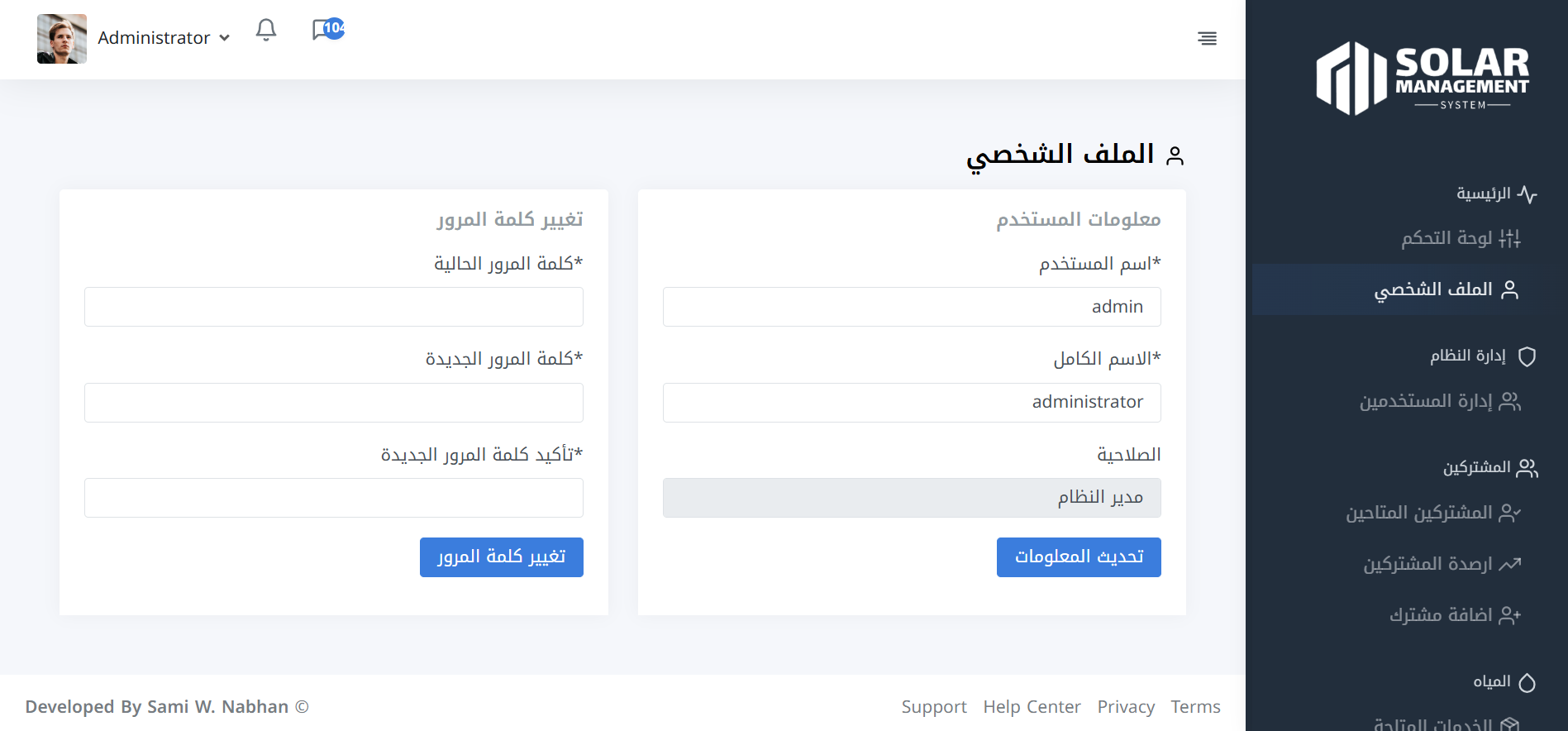Viewport: 1568px width, 731px height.
Task: Click the notification bell icon
Action: [x=265, y=31]
